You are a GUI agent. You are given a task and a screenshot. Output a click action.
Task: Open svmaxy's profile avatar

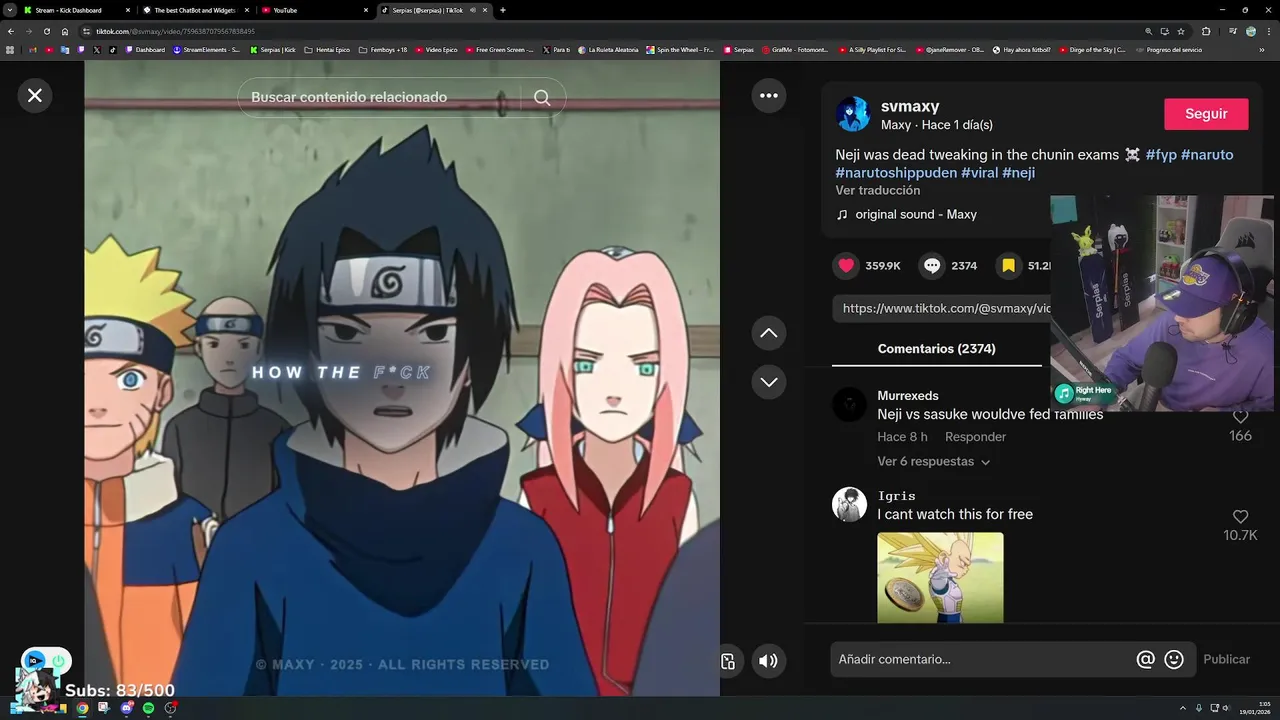(x=853, y=114)
